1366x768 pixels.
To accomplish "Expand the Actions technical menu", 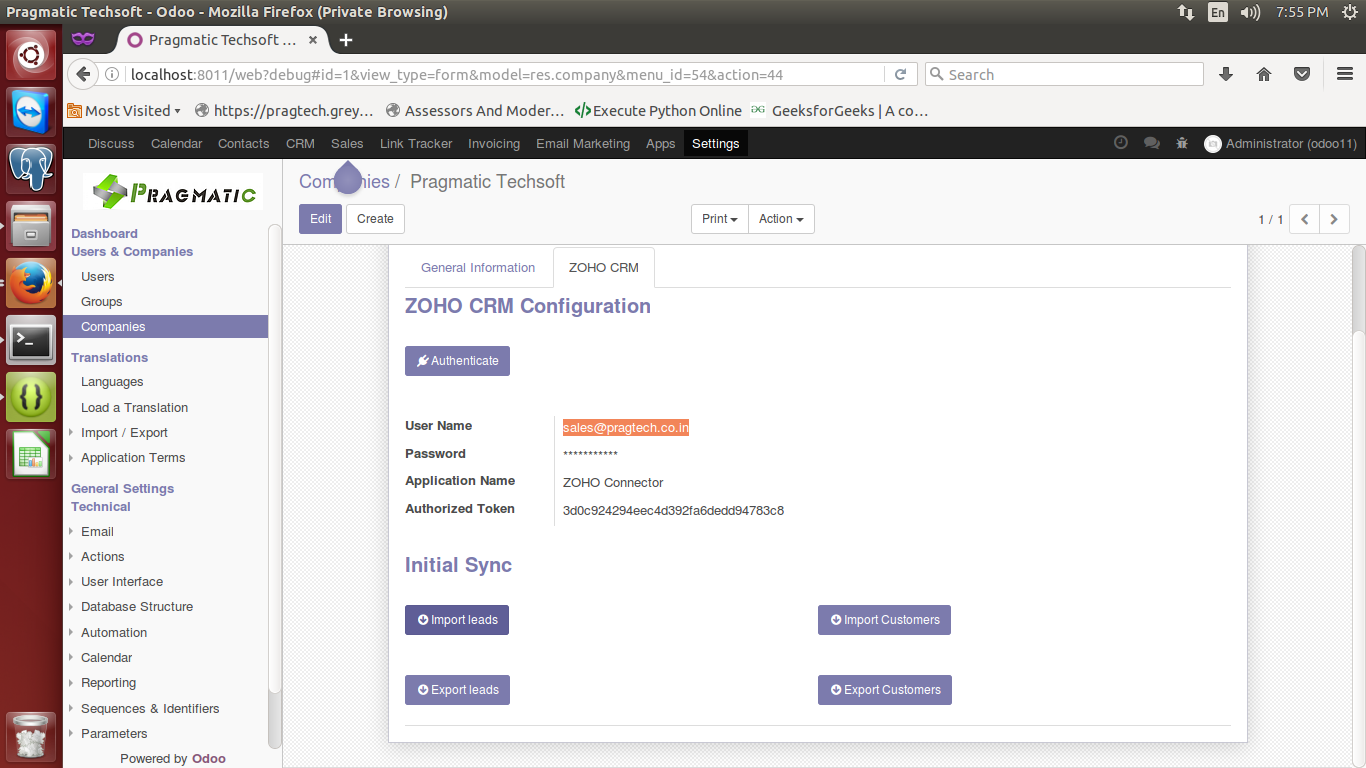I will pos(102,556).
